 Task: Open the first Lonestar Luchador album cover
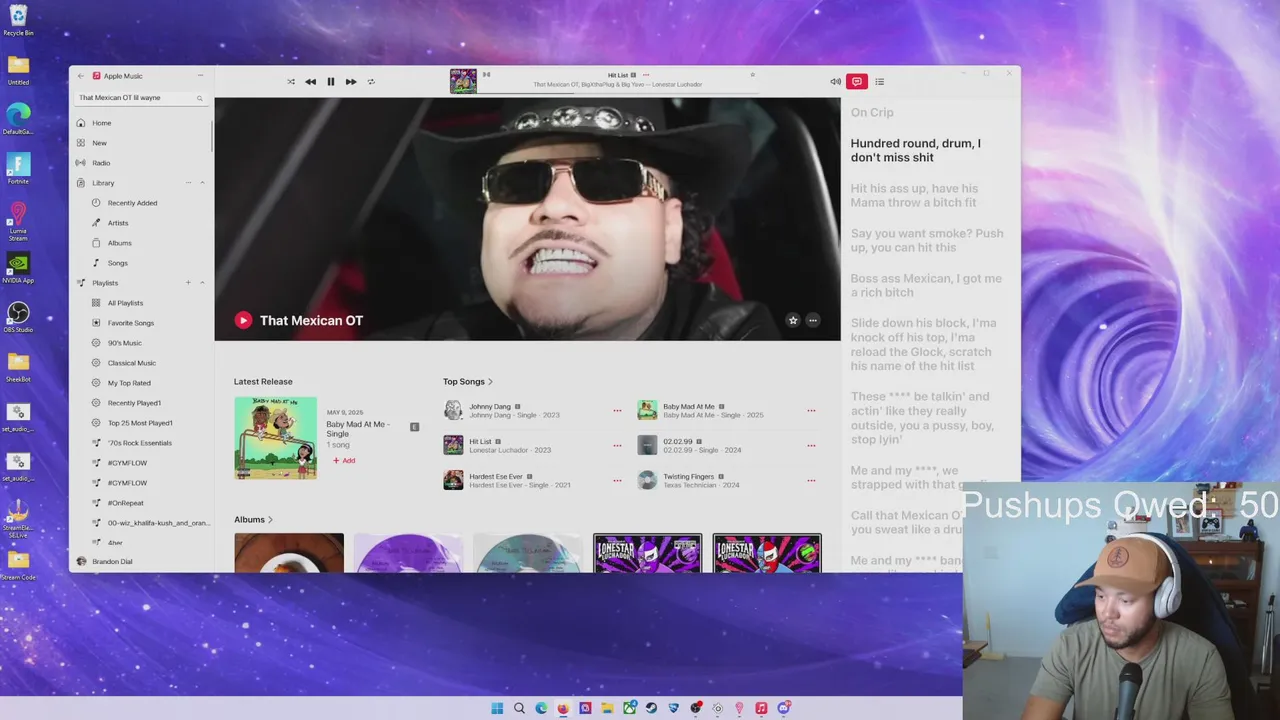[x=648, y=553]
